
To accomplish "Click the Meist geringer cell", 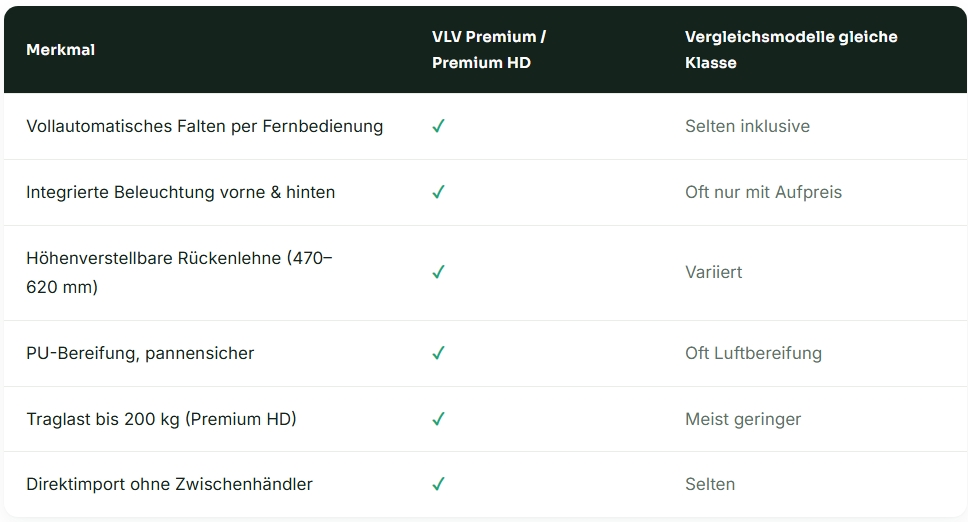I will click(x=743, y=420).
